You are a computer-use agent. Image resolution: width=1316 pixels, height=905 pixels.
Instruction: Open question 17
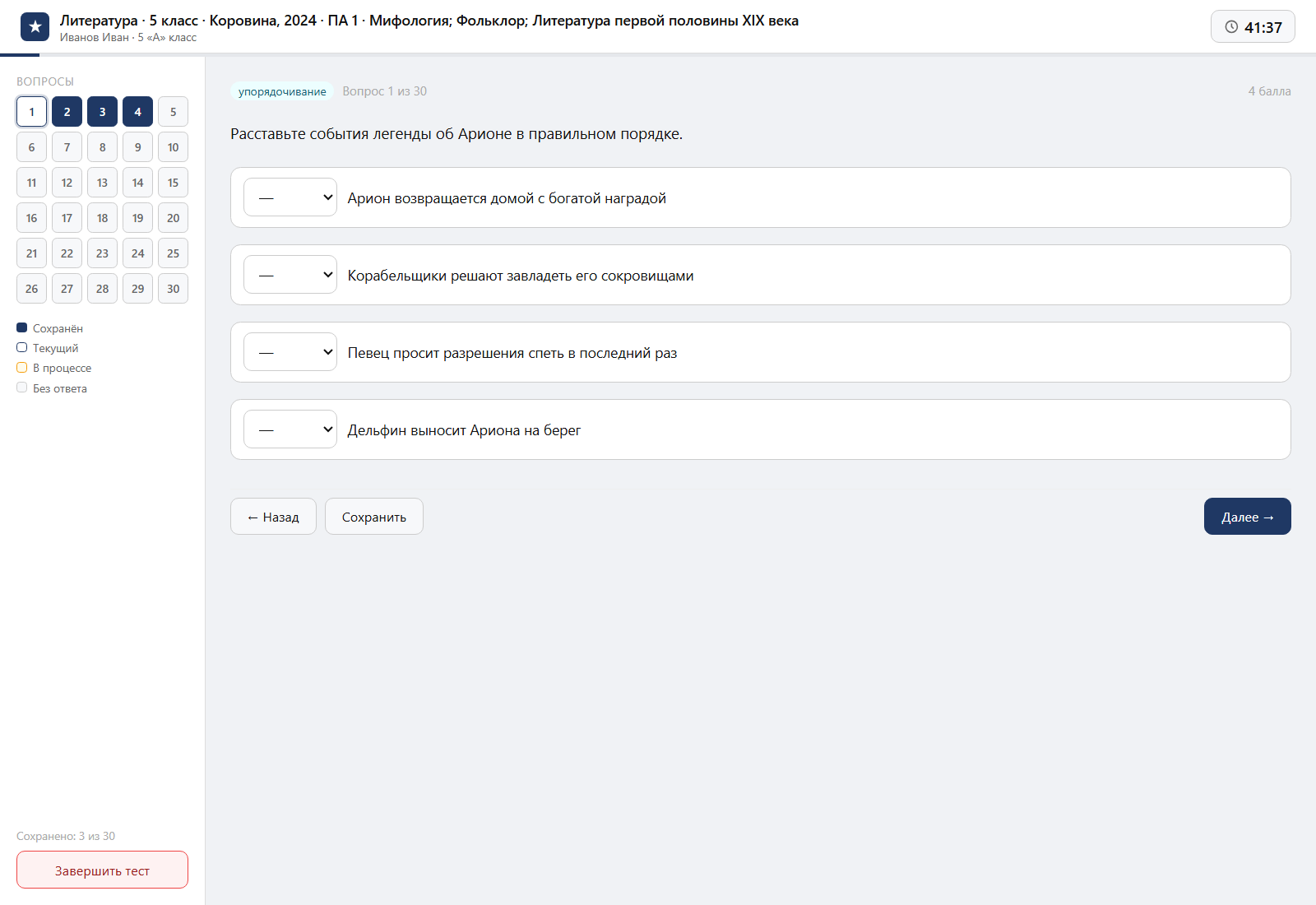pyautogui.click(x=67, y=218)
